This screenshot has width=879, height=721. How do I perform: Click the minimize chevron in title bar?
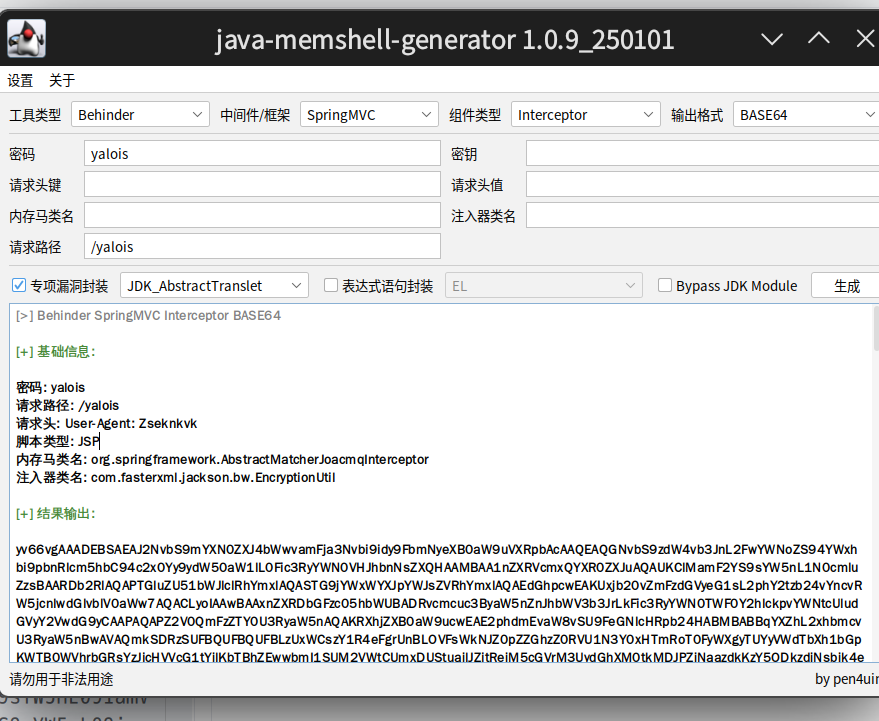(x=772, y=39)
